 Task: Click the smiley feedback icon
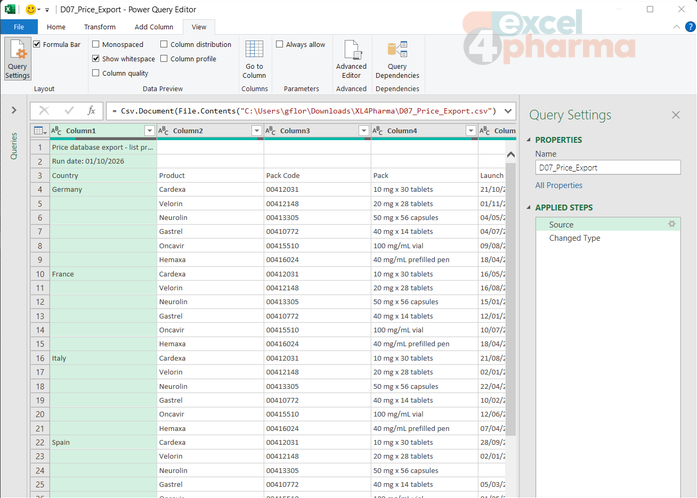31,9
